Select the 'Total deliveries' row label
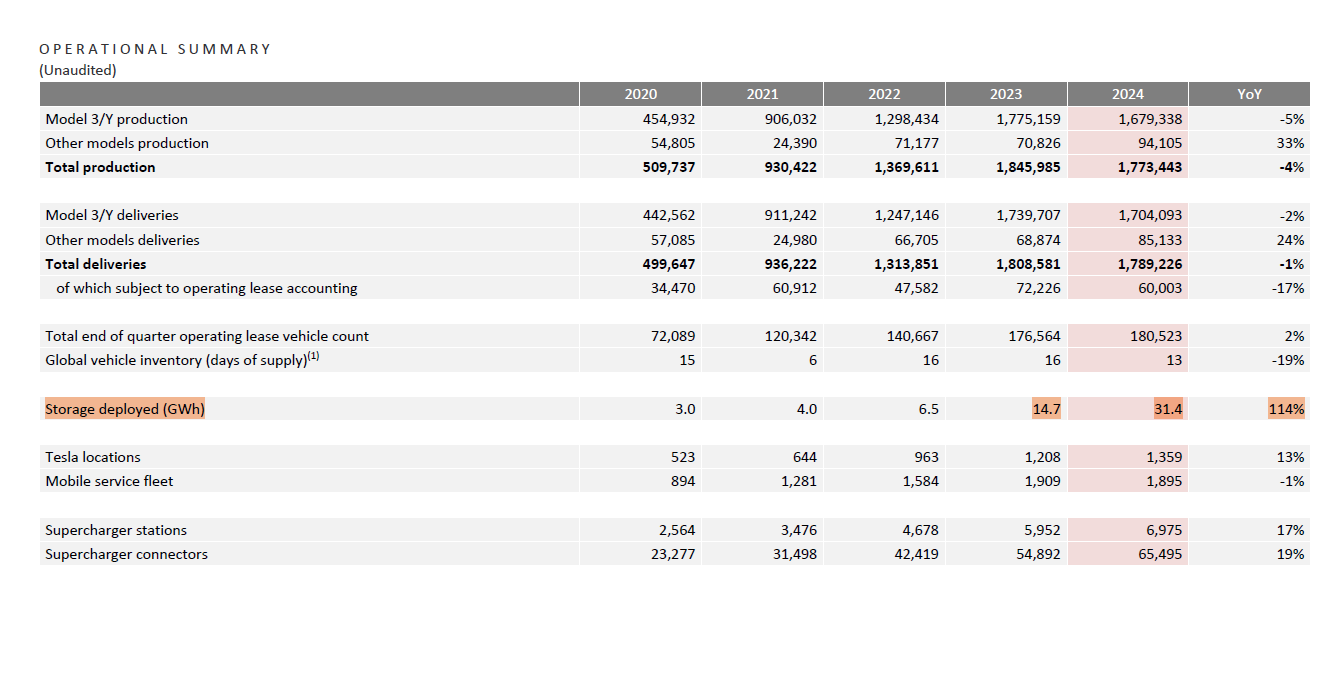1340x676 pixels. tap(96, 264)
